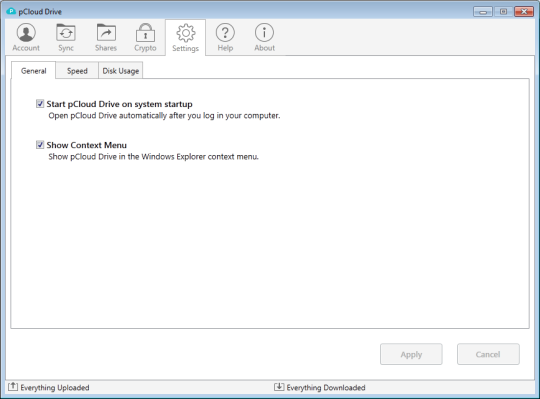
Task: Open the Crypto lock section
Action: point(145,38)
